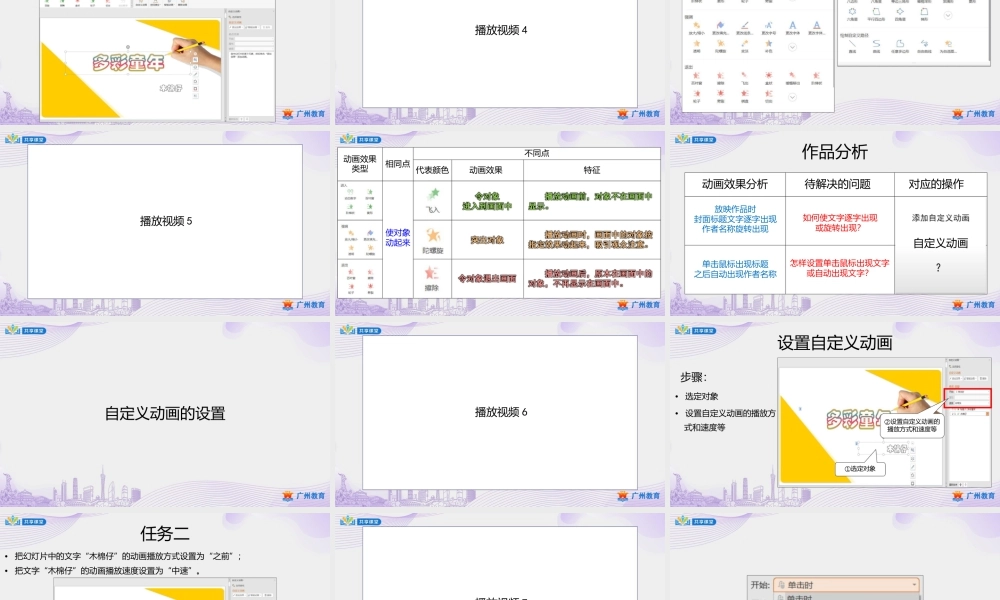Viewport: 1000px width, 600px height.
Task: Click 广州教育 logo on 播放视频 5 slide
Action: pos(303,305)
